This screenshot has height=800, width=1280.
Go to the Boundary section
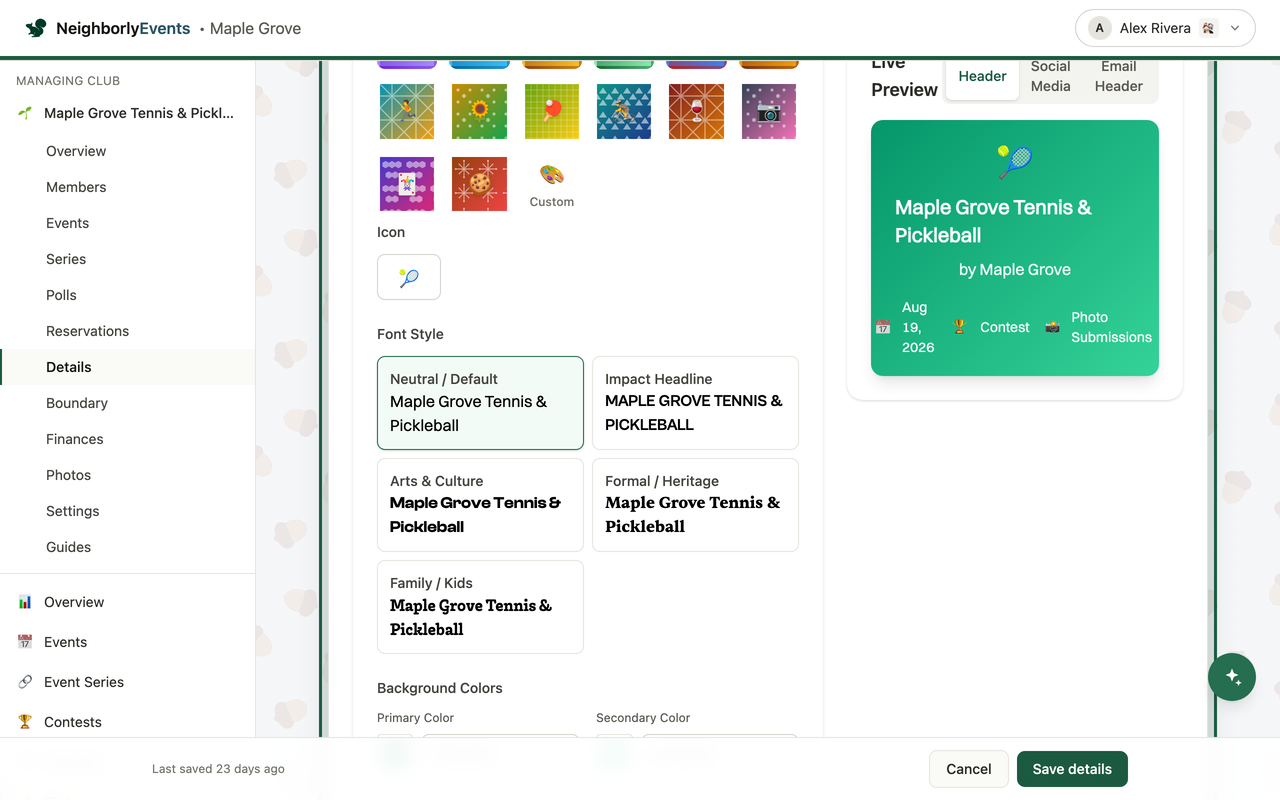click(77, 403)
